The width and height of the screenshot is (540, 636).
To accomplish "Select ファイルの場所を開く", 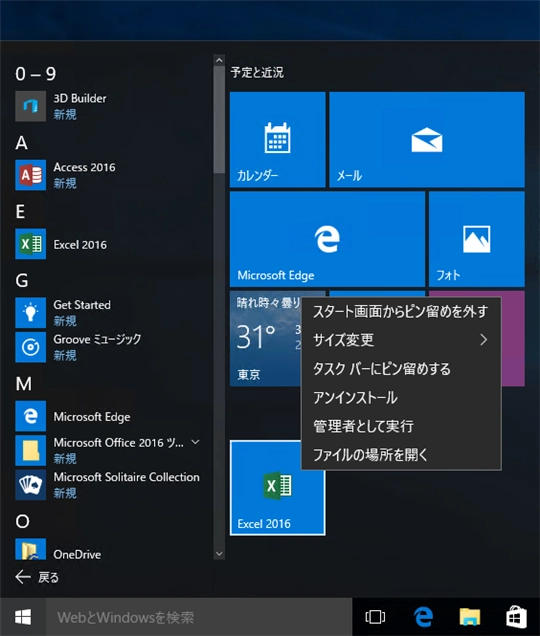I will (401, 455).
